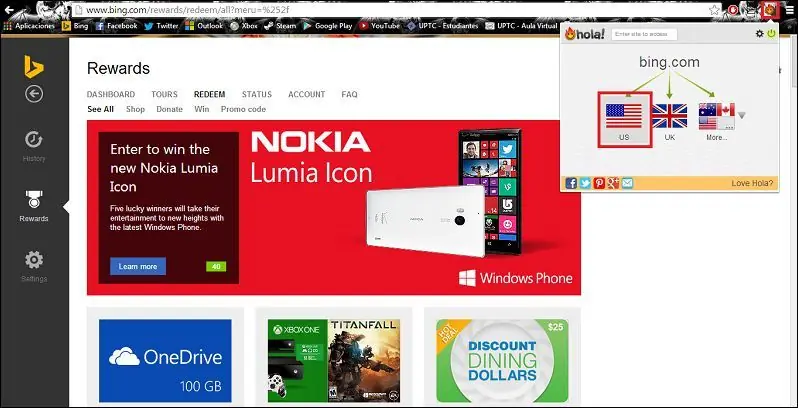The height and width of the screenshot is (408, 798).
Task: Open the Xbox One Titanfall reward card
Action: [x=334, y=361]
